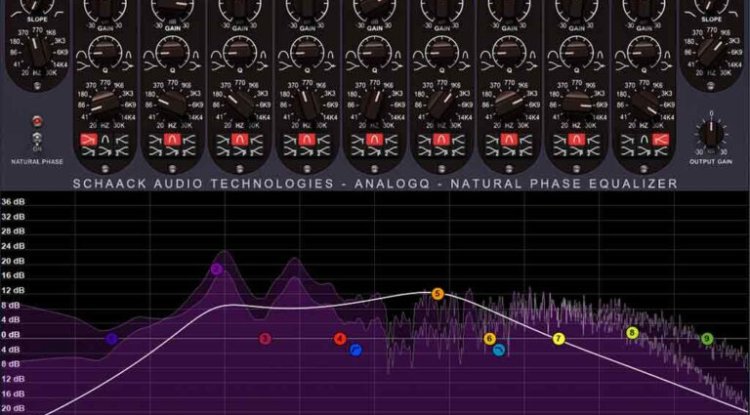Image resolution: width=750 pixels, height=415 pixels.
Task: Select high-shelf shape for band 8
Action: [592, 140]
